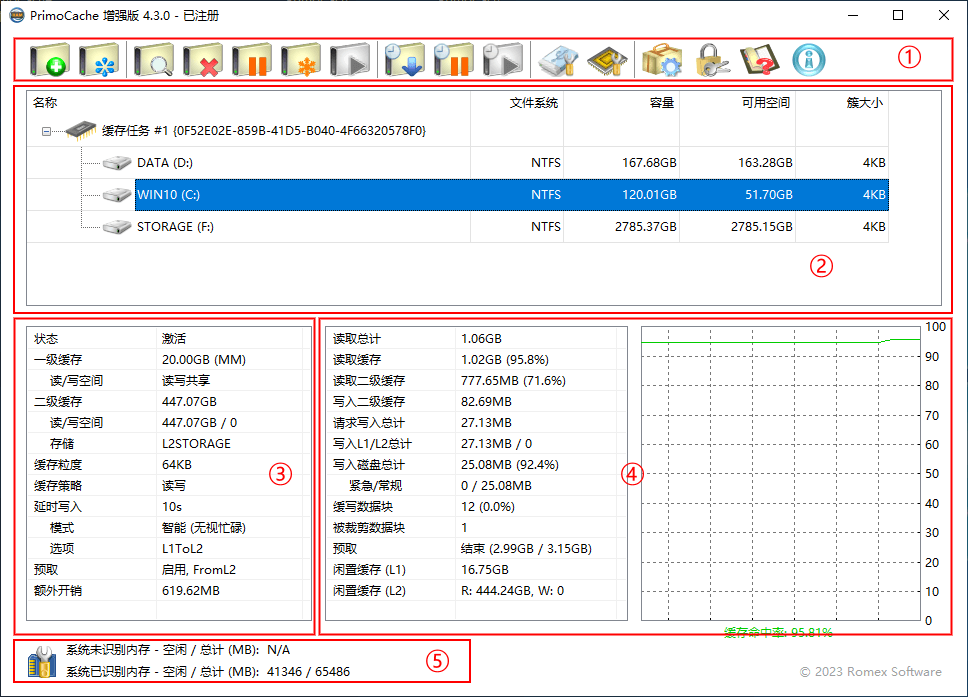Click the cache hit rate chart
The image size is (968, 697).
click(x=780, y=474)
